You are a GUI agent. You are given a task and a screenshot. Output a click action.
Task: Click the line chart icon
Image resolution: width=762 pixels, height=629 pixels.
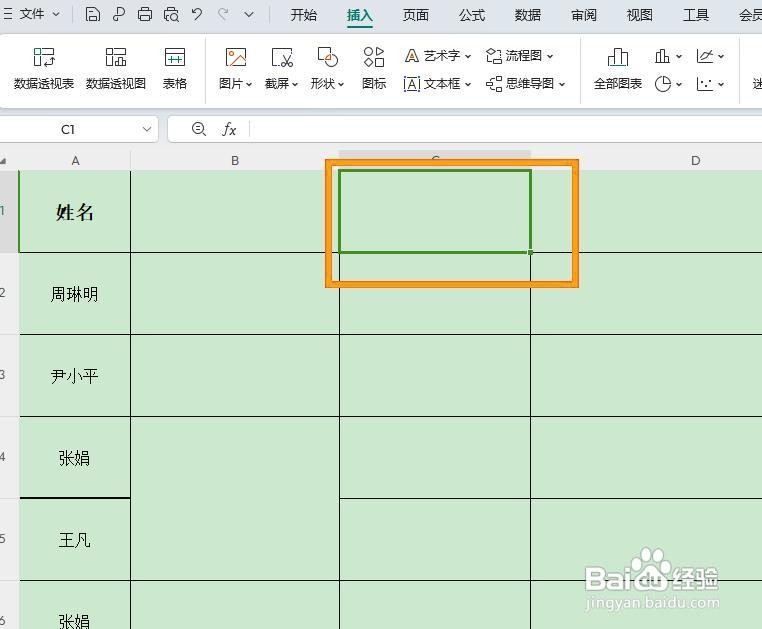coord(704,56)
